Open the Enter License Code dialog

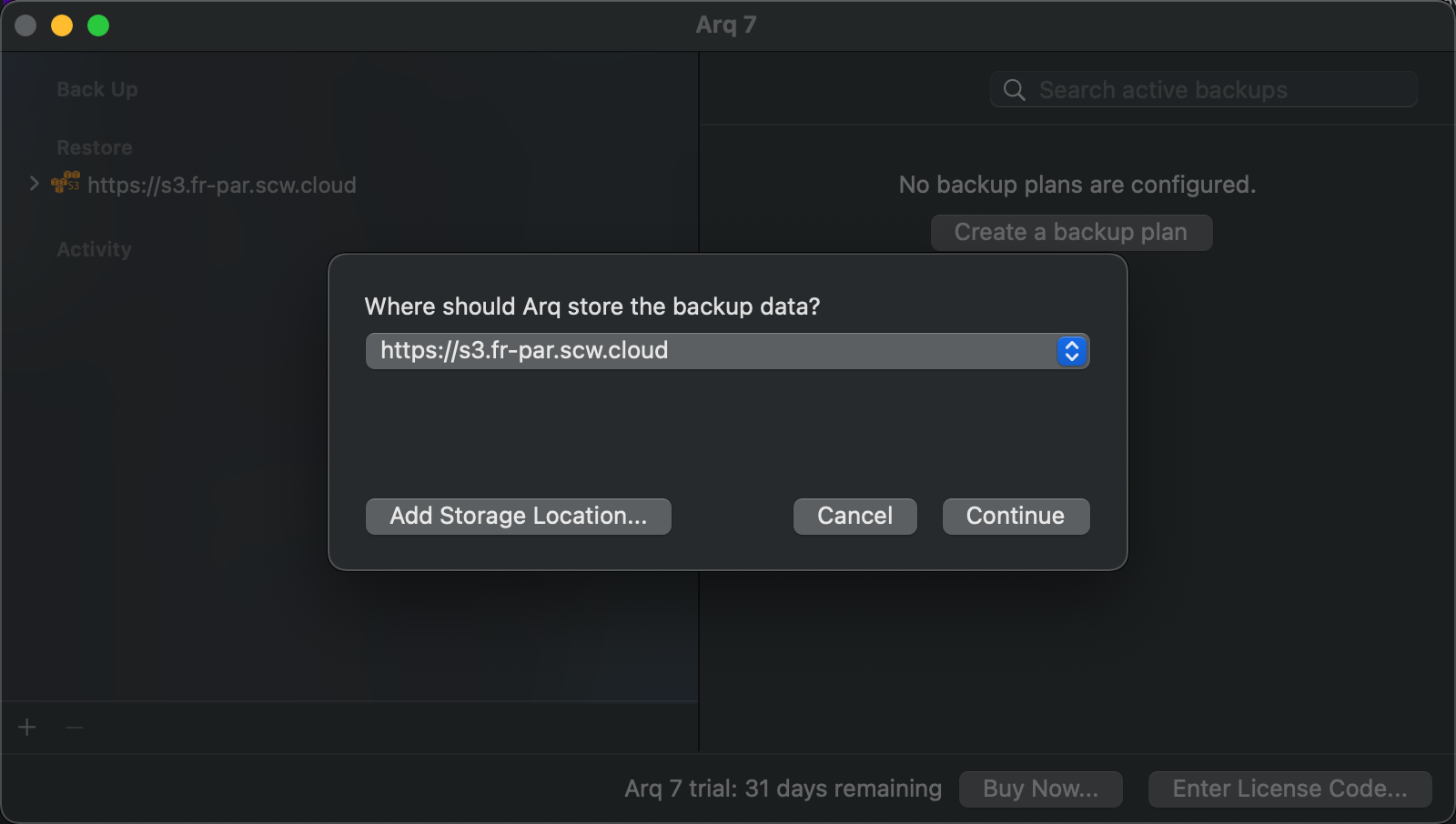[x=1289, y=789]
